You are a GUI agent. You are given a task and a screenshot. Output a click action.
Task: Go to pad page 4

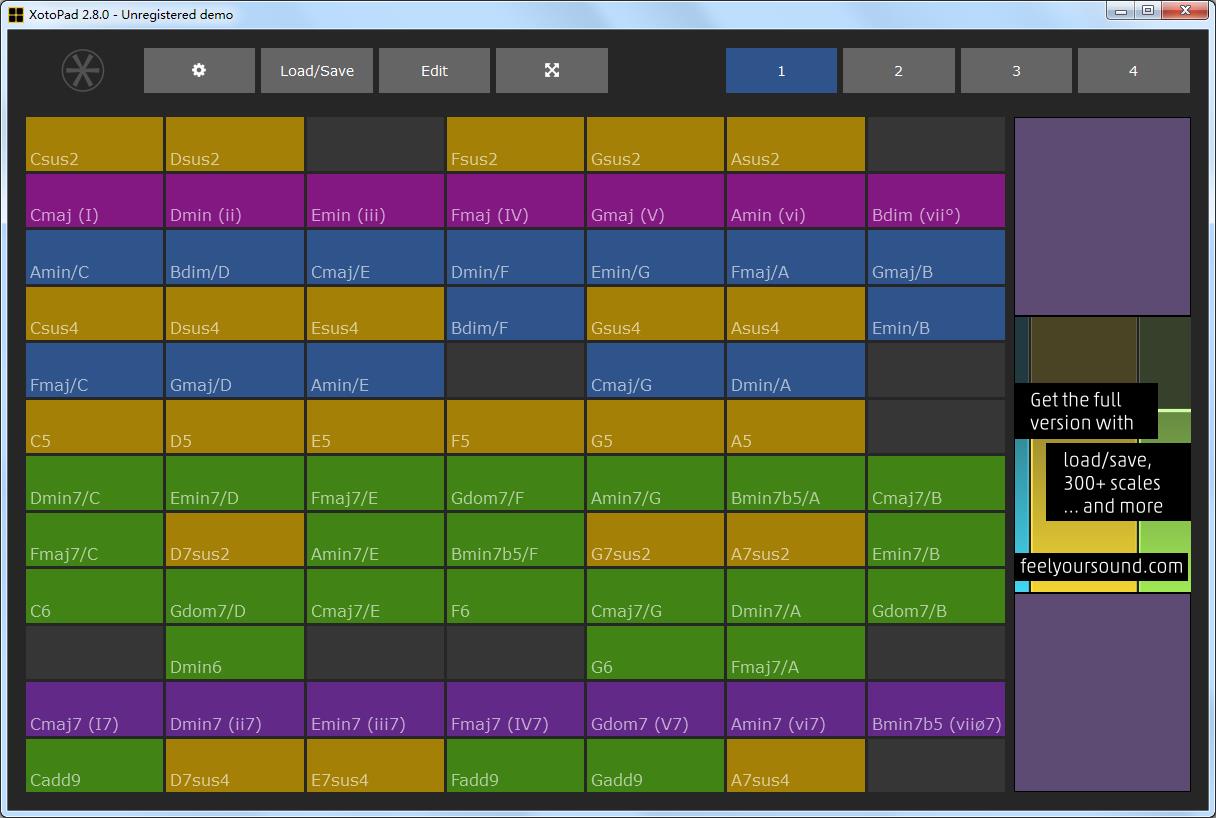[x=1133, y=71]
